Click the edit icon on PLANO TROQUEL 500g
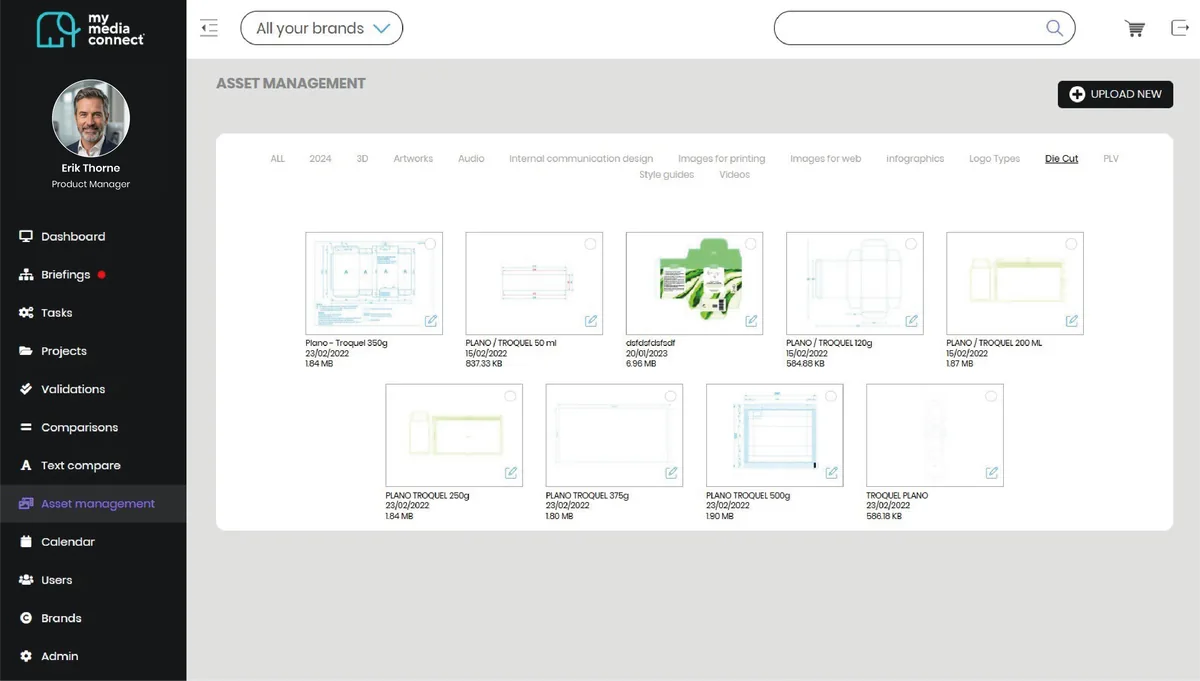Viewport: 1200px width, 681px height. pos(831,473)
